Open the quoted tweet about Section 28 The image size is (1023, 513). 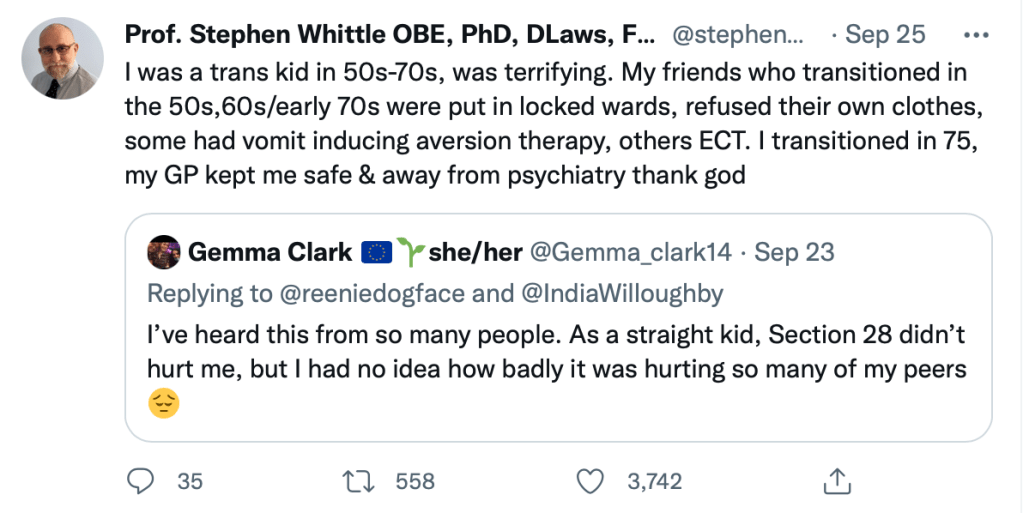click(x=557, y=352)
